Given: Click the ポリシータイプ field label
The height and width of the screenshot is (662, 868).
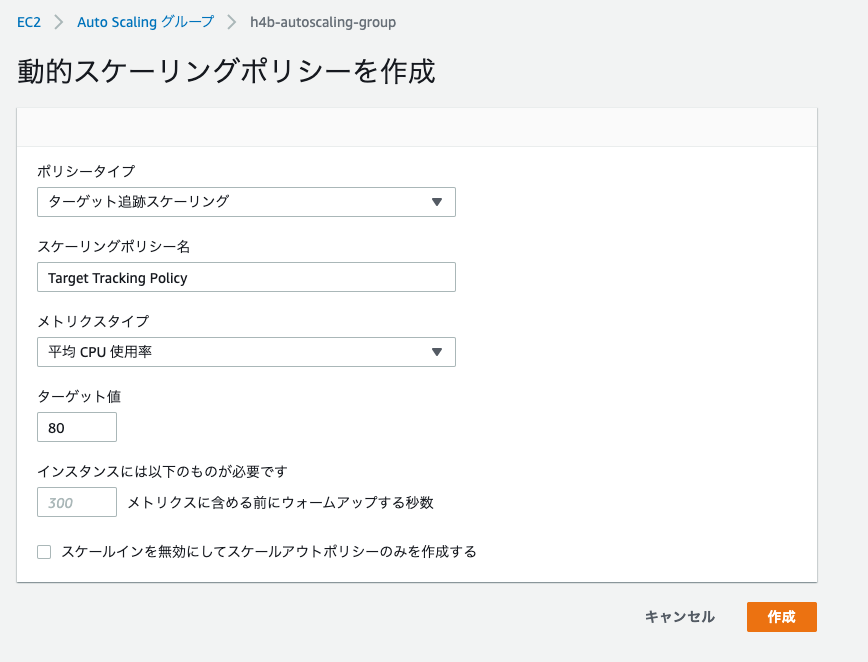Looking at the screenshot, I should click(86, 171).
